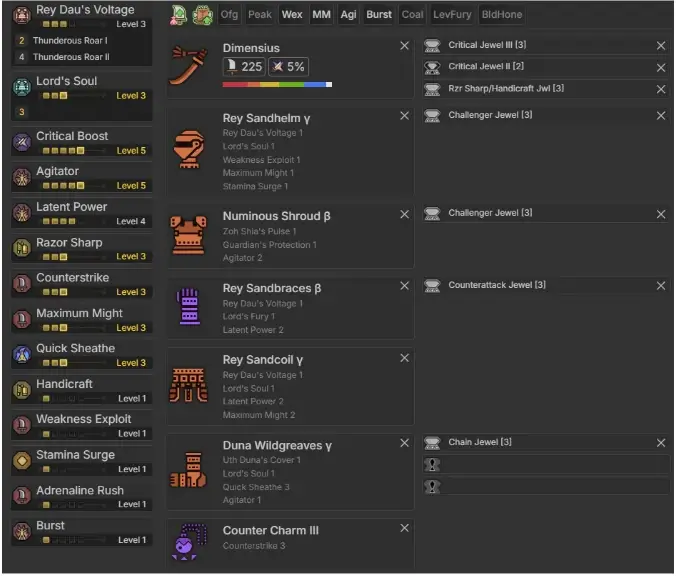Toggle the Burst buff button
The image size is (676, 576).
point(379,15)
